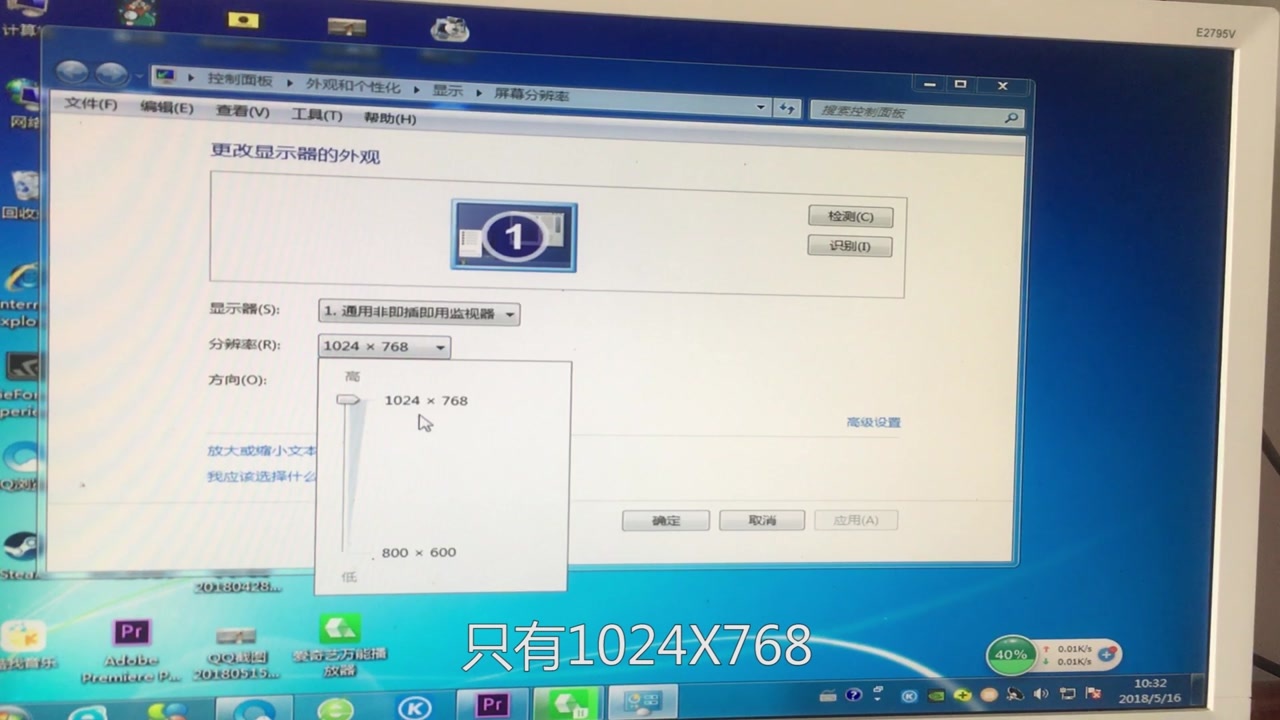This screenshot has height=720, width=1280.
Task: Select 800 × 600 on resolution slider
Action: tap(418, 552)
